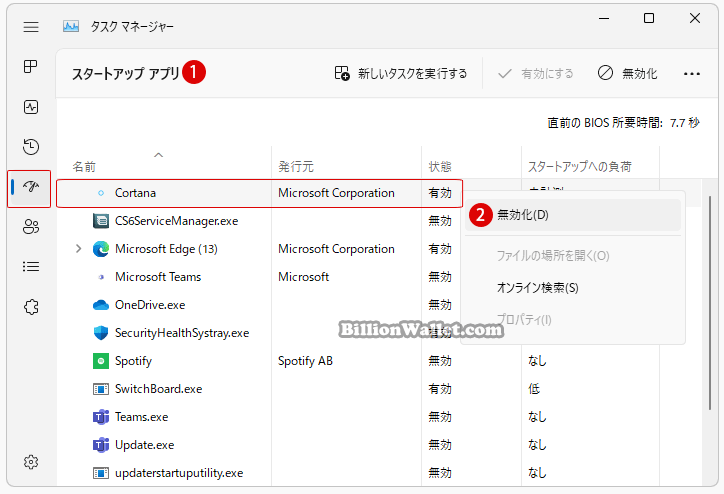The width and height of the screenshot is (724, 494).
Task: Open the Services page in sidebar
Action: [31, 307]
